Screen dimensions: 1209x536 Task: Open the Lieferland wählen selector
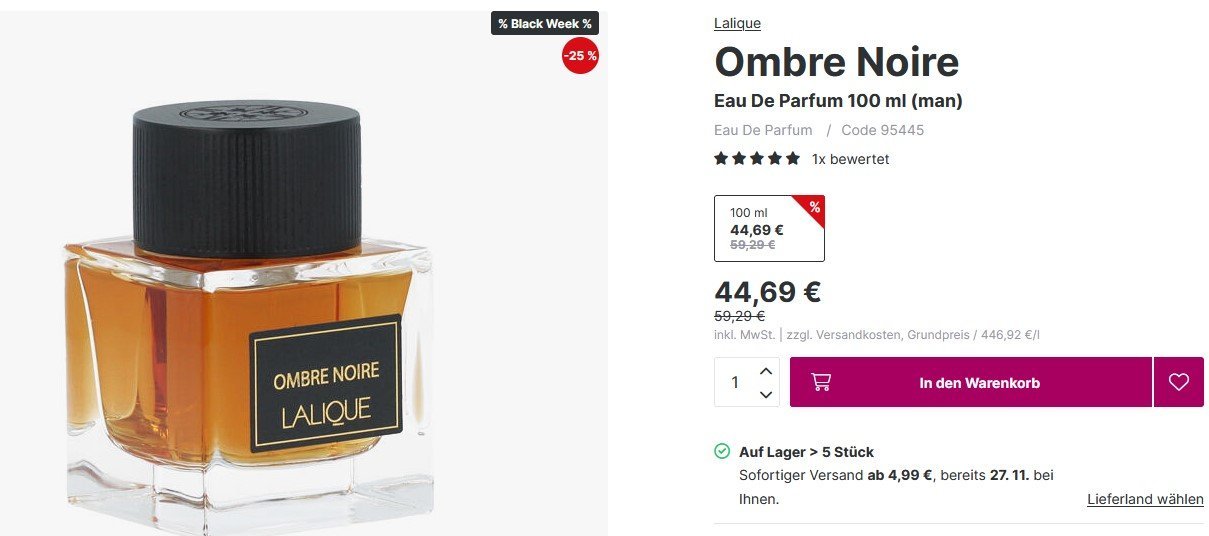click(1145, 499)
